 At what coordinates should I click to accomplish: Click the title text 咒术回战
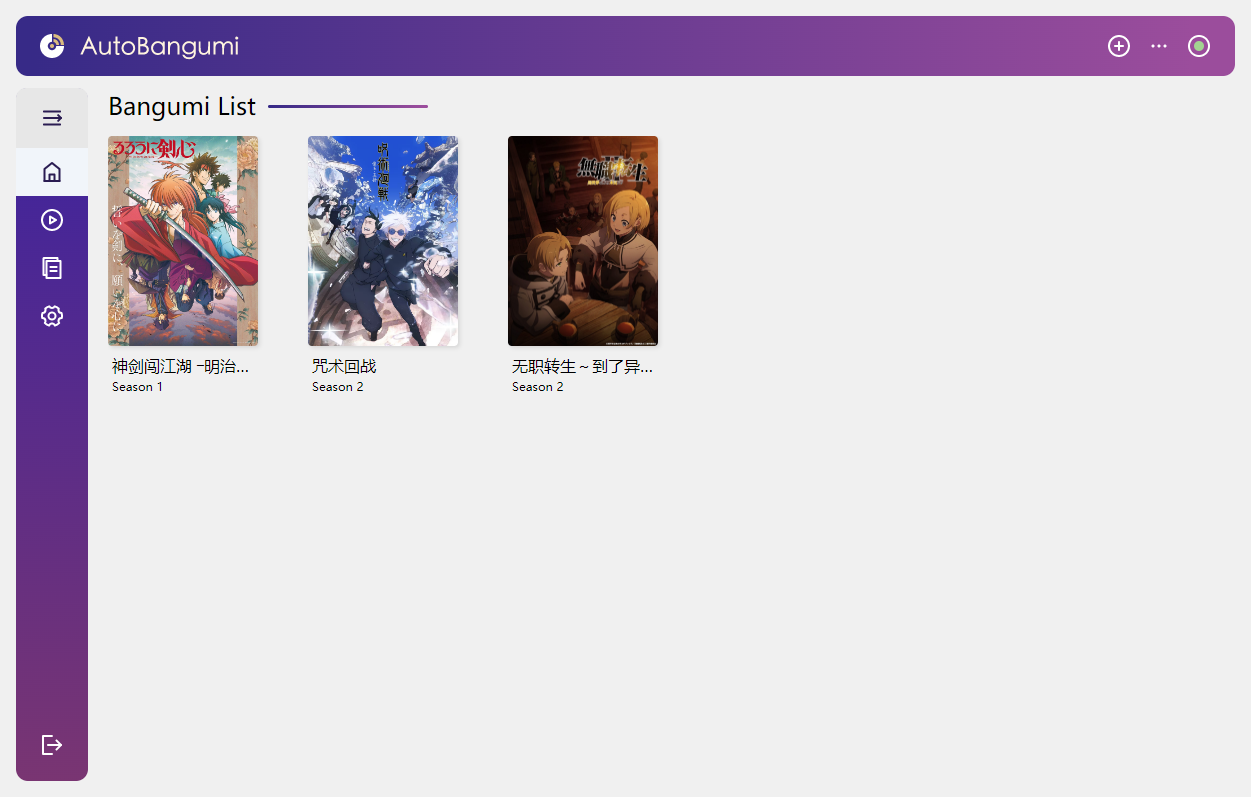pos(344,367)
